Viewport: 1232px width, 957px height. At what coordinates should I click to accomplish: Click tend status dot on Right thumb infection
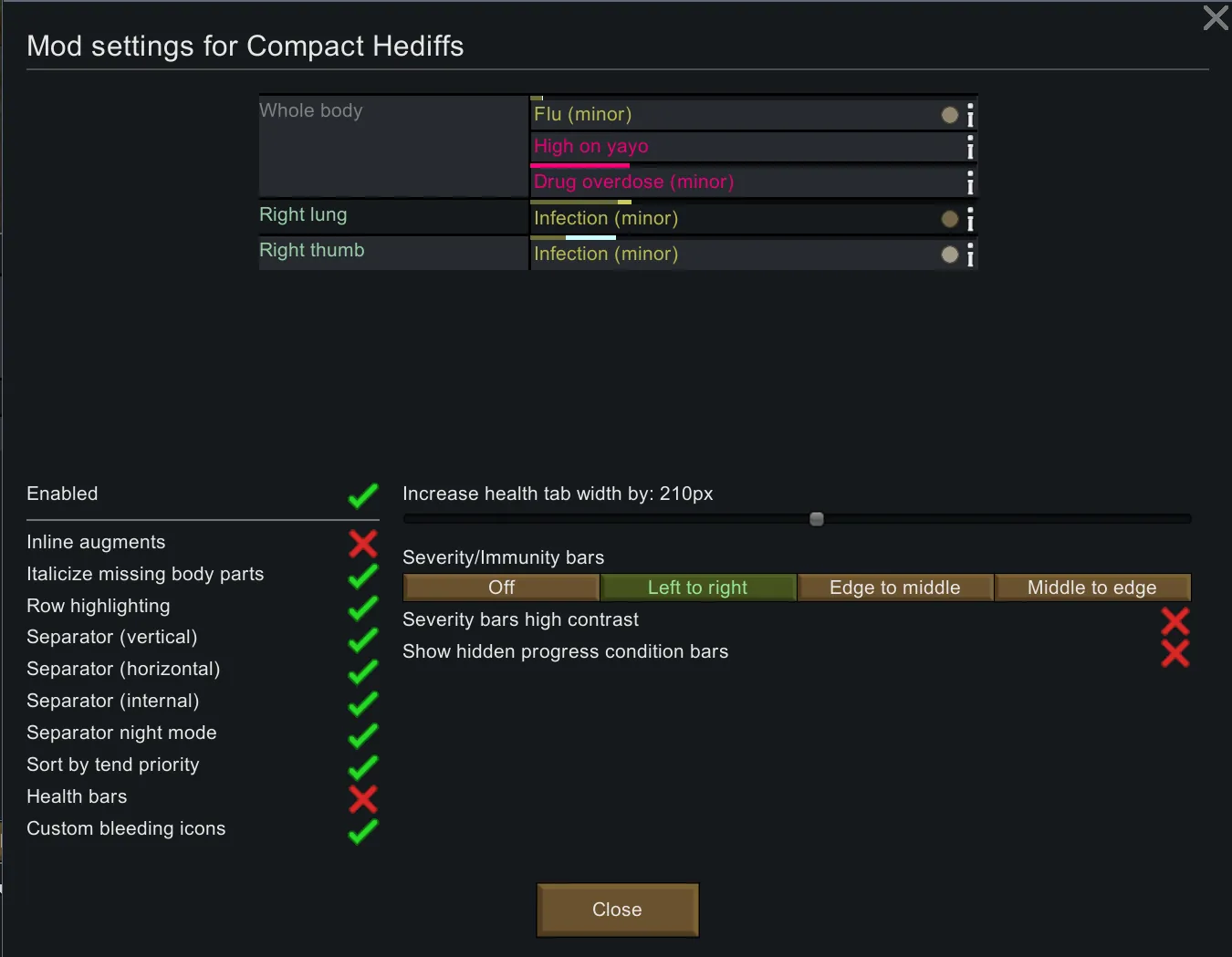coord(950,255)
